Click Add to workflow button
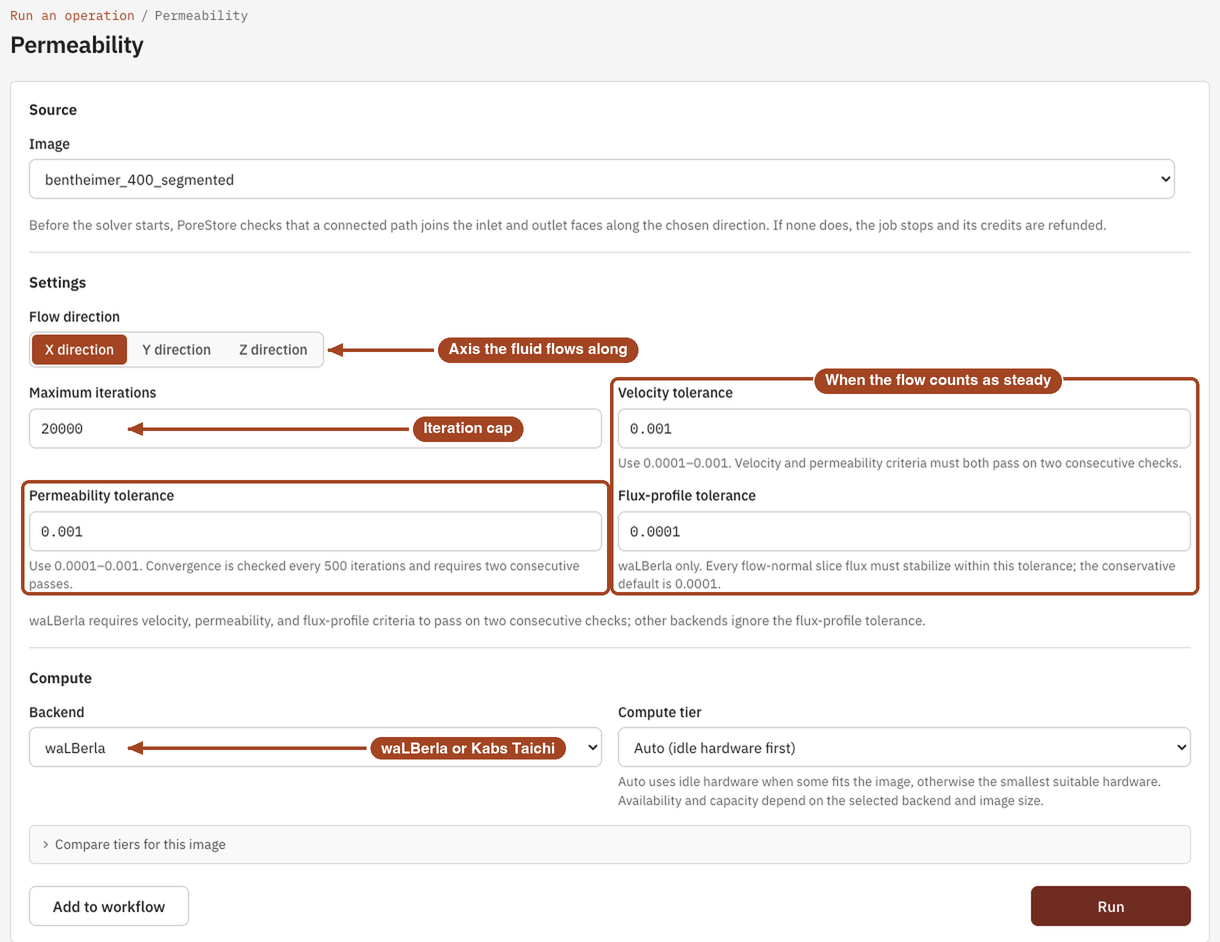This screenshot has width=1220, height=942. pyautogui.click(x=109, y=906)
